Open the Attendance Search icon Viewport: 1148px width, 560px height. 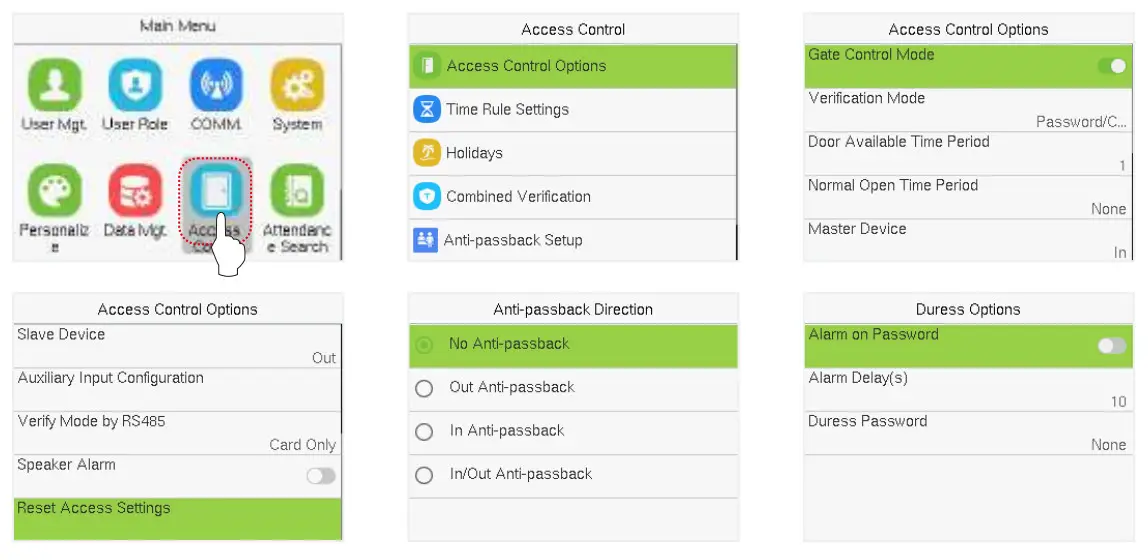(x=297, y=191)
